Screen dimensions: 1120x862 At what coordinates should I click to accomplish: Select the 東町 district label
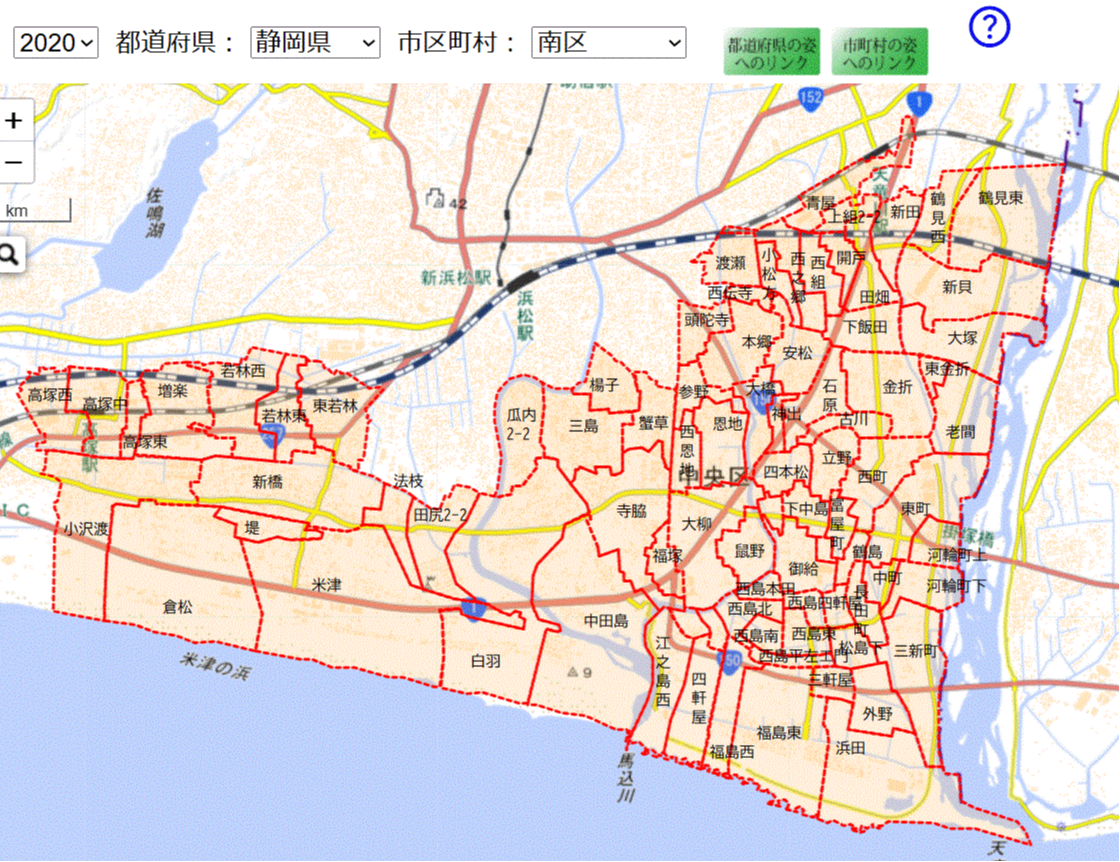click(x=915, y=508)
